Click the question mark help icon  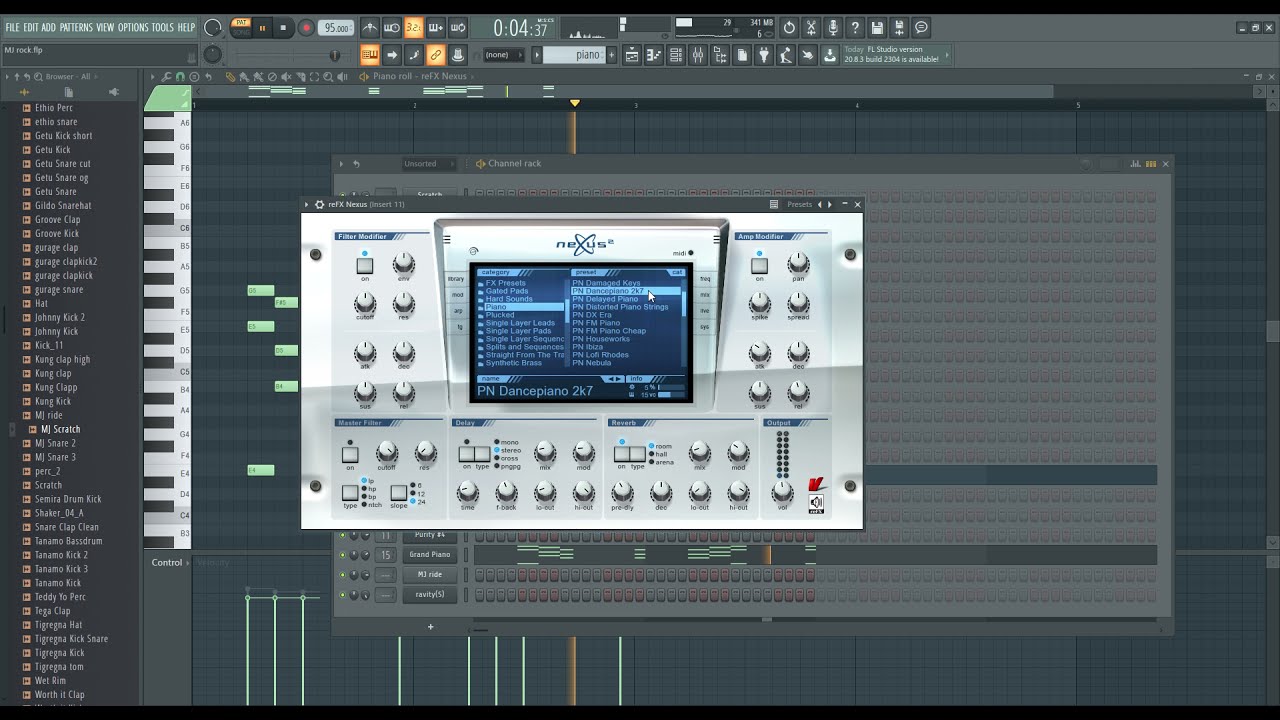[855, 28]
